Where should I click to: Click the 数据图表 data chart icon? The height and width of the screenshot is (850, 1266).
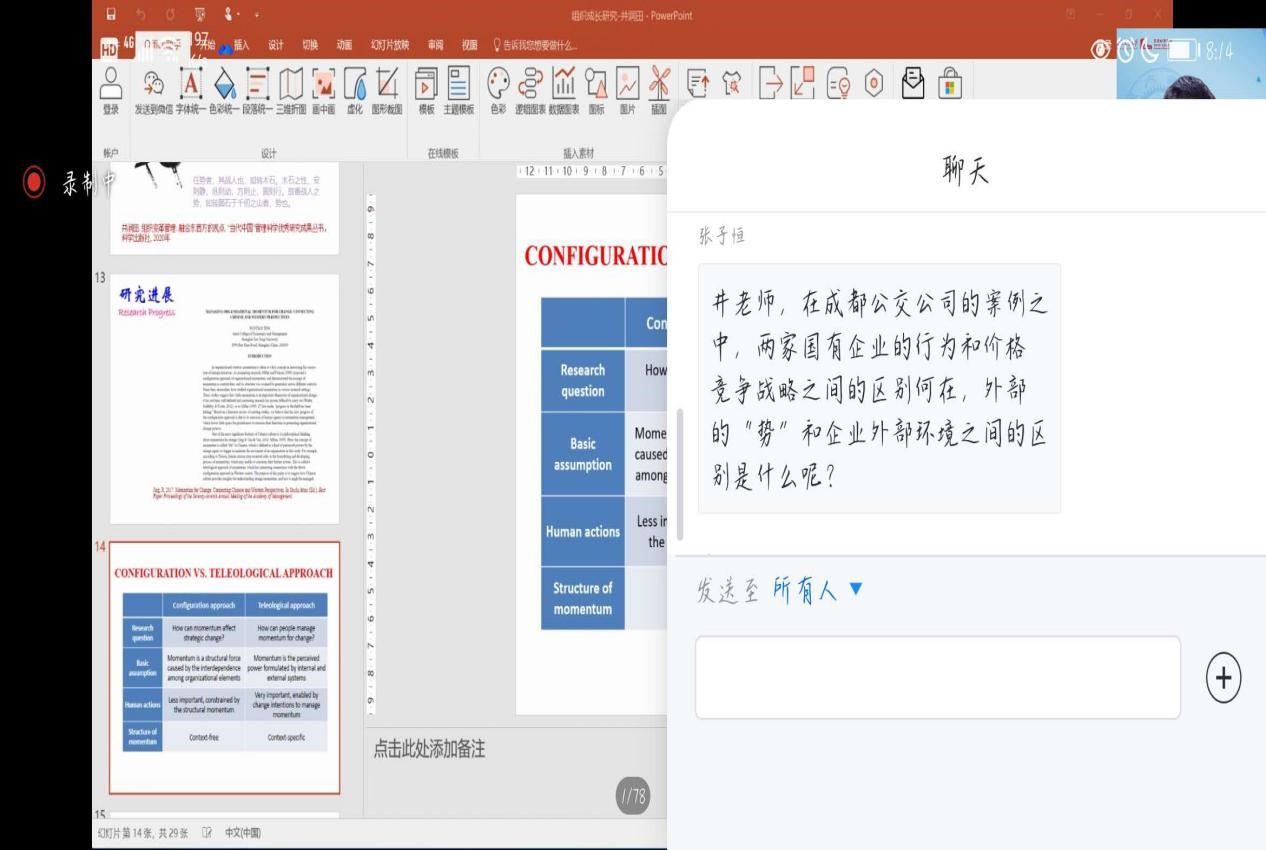(564, 85)
